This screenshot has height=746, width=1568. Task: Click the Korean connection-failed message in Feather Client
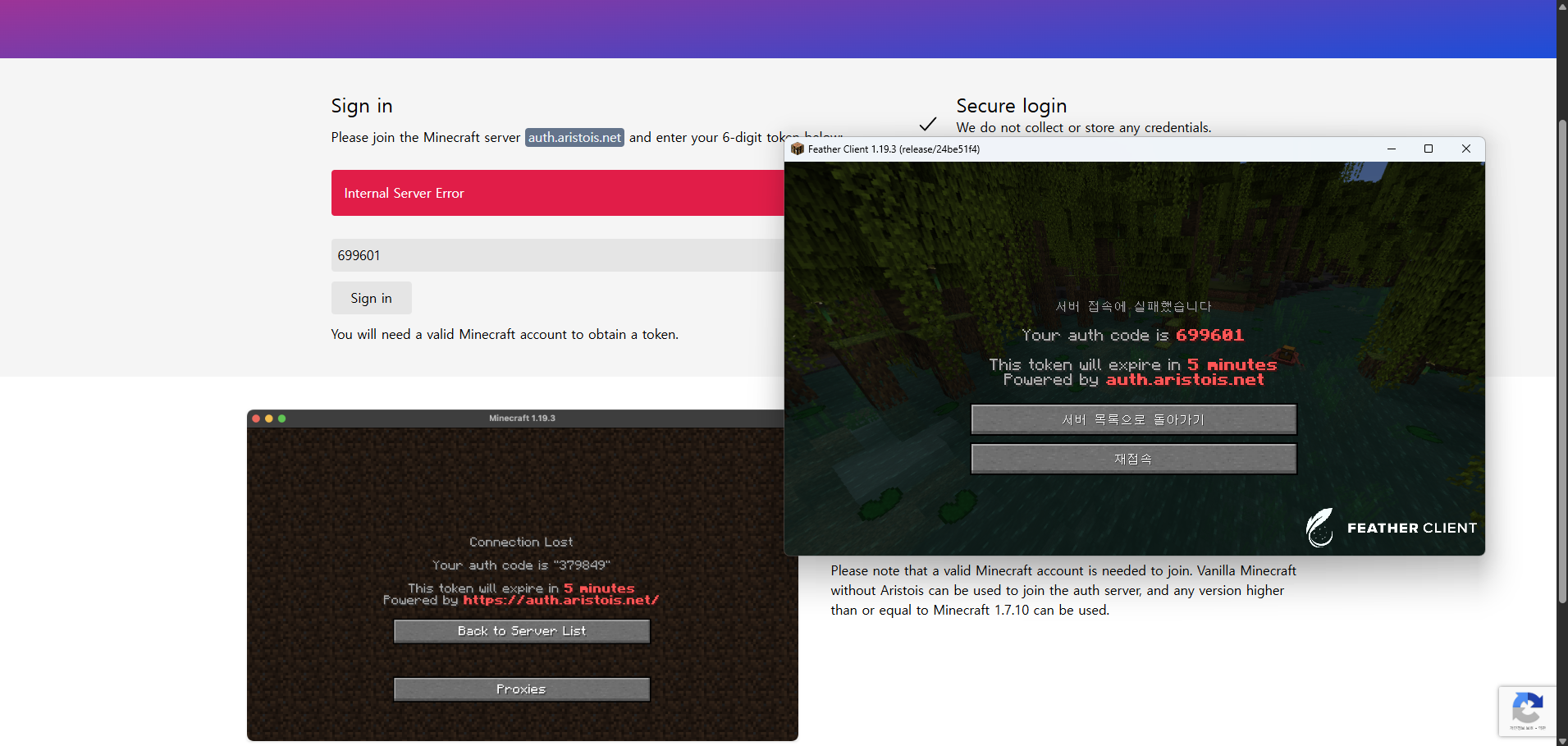click(x=1133, y=306)
